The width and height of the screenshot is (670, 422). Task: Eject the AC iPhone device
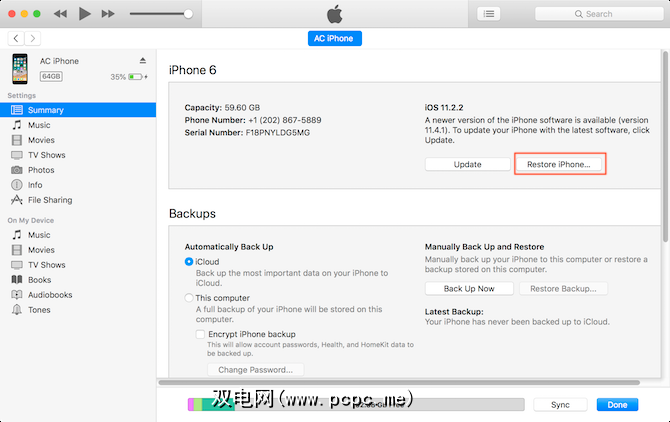143,61
